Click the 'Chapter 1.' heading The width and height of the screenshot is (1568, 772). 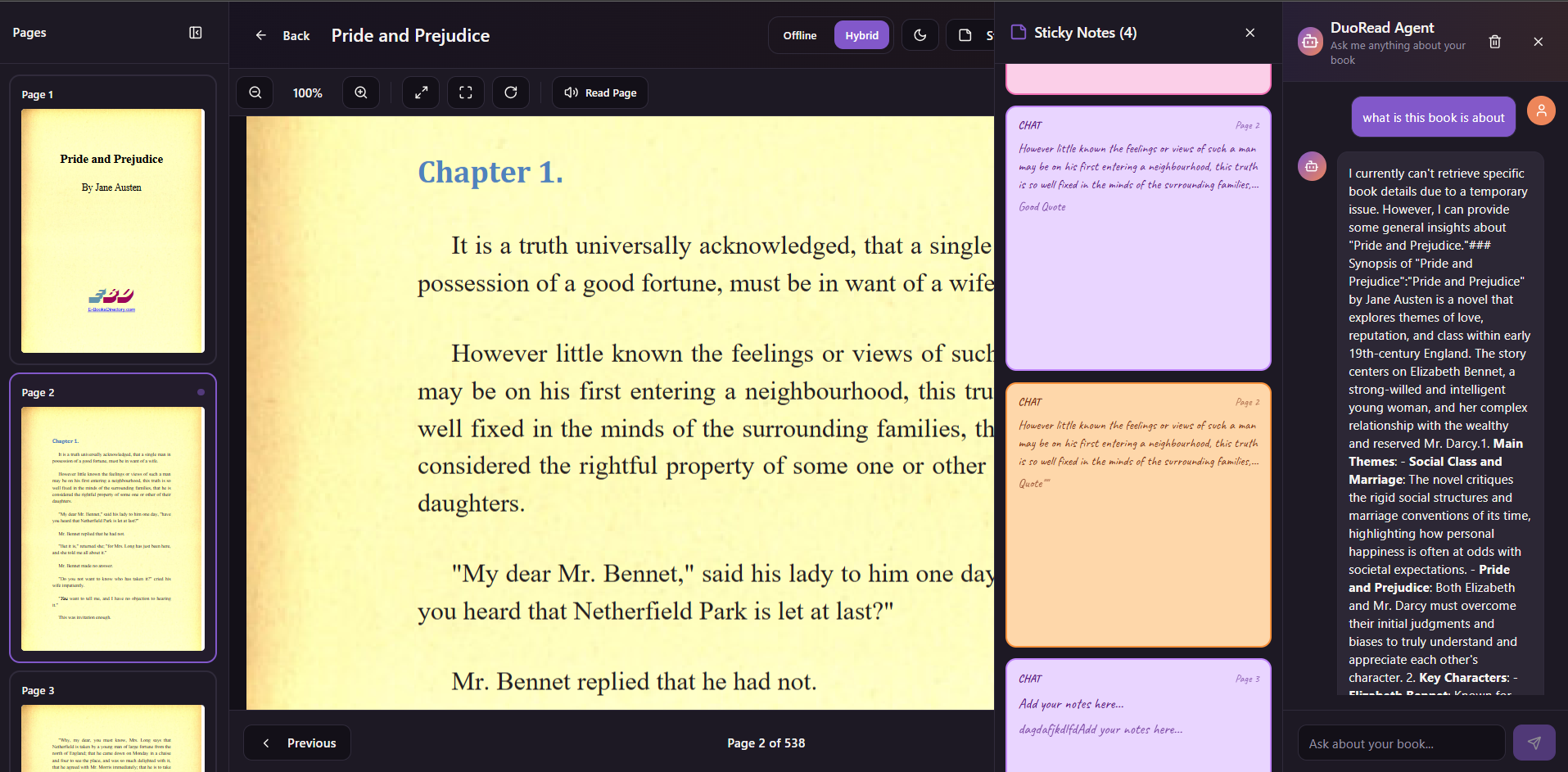pos(490,173)
